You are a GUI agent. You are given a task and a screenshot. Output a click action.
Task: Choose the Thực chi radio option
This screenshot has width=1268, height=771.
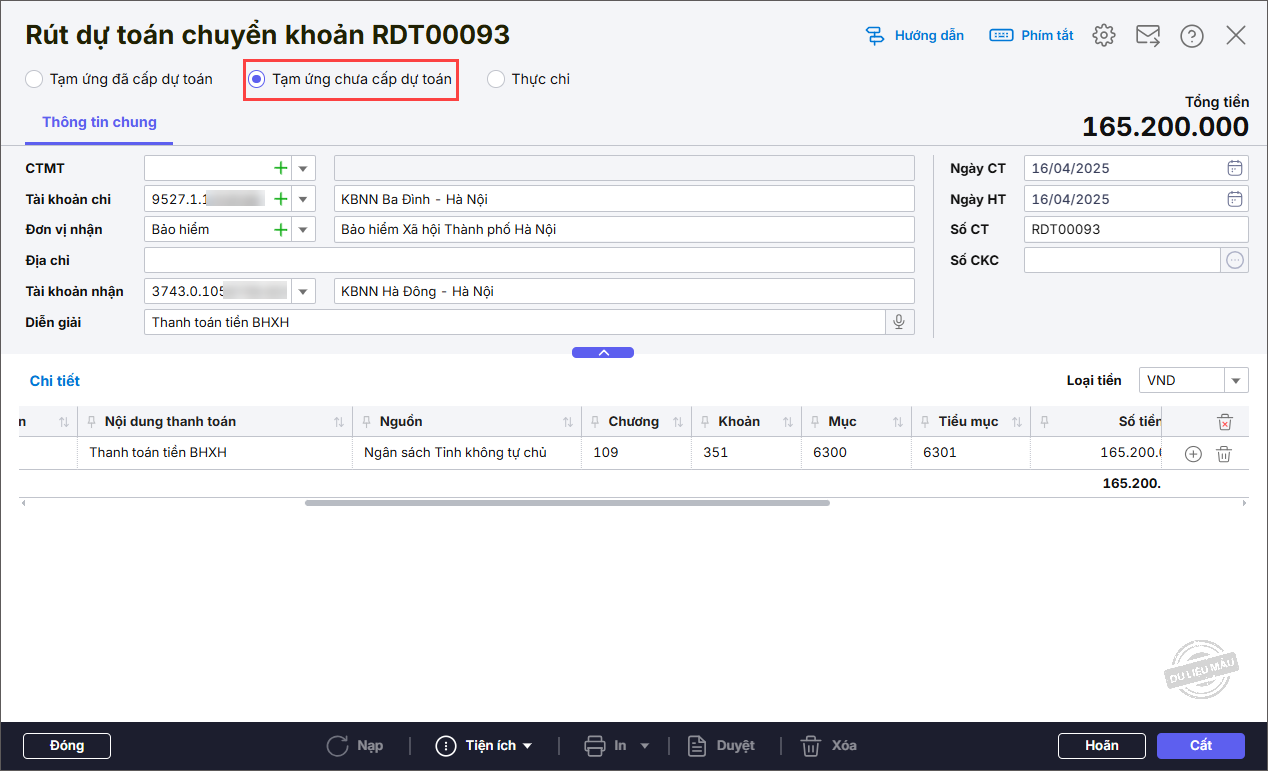496,79
